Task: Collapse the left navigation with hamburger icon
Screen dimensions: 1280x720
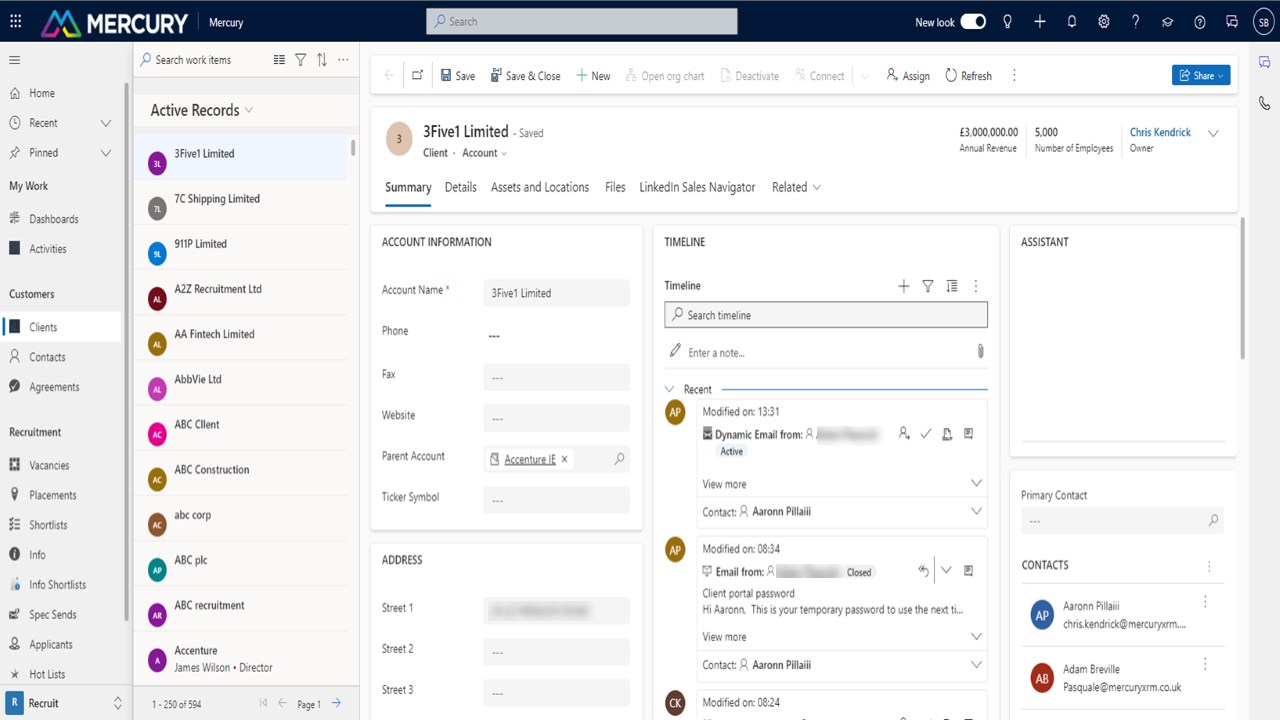Action: [x=15, y=60]
